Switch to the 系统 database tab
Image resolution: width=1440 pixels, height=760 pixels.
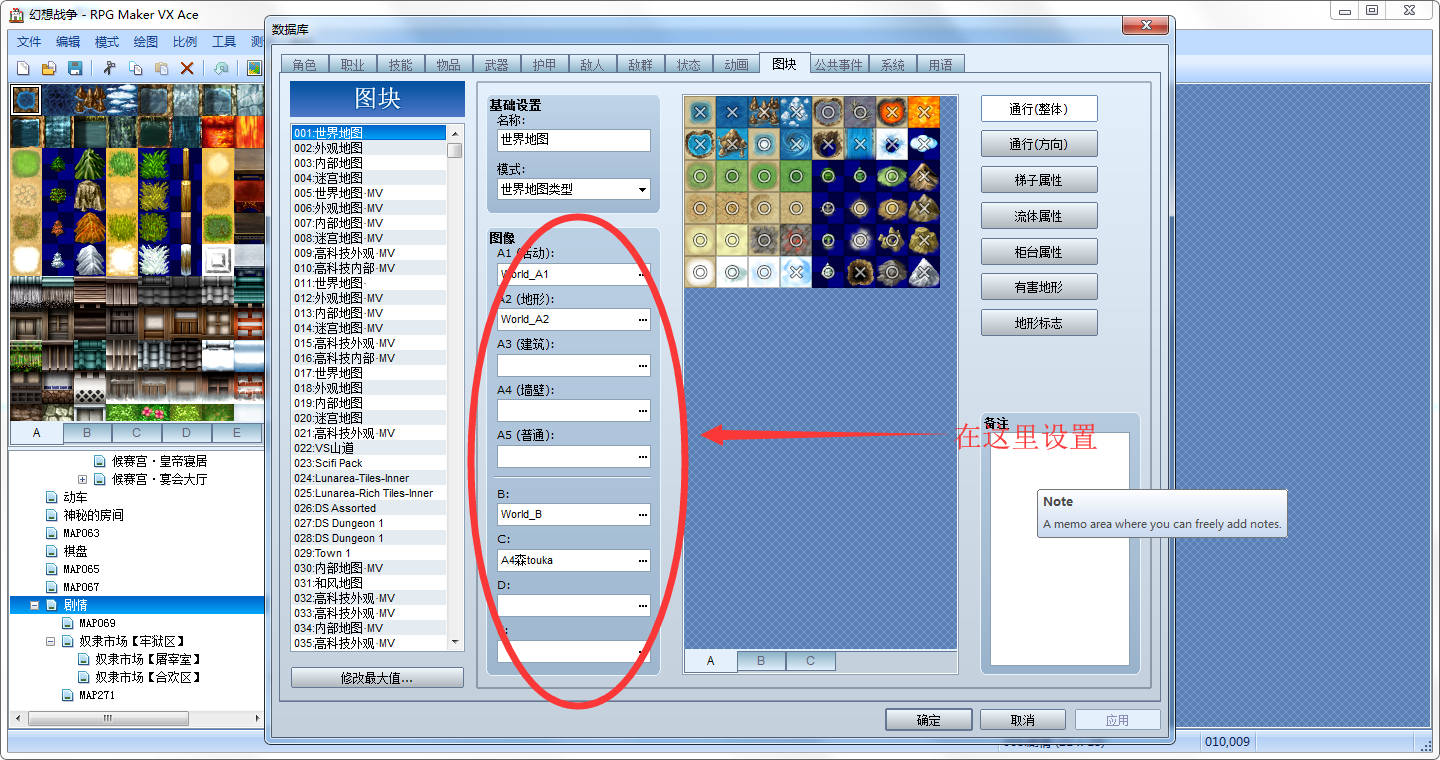pos(892,65)
